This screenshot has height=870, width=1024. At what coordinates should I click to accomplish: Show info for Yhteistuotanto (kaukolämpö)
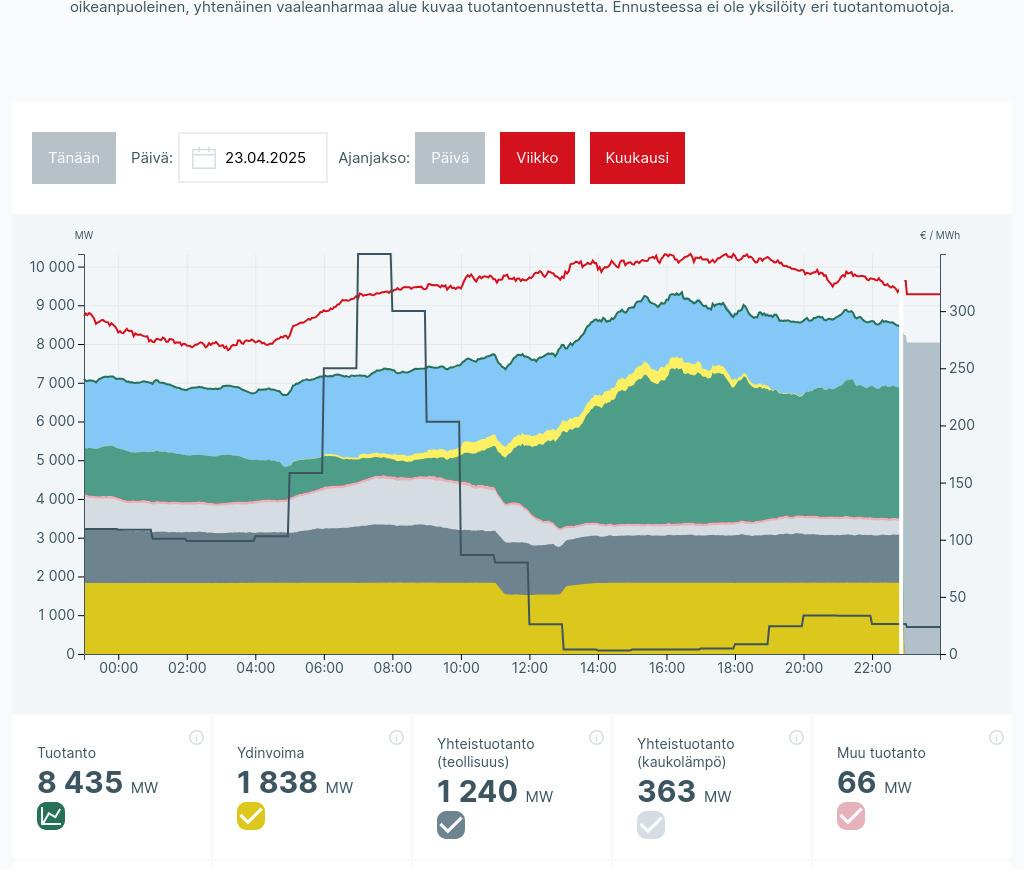[796, 738]
